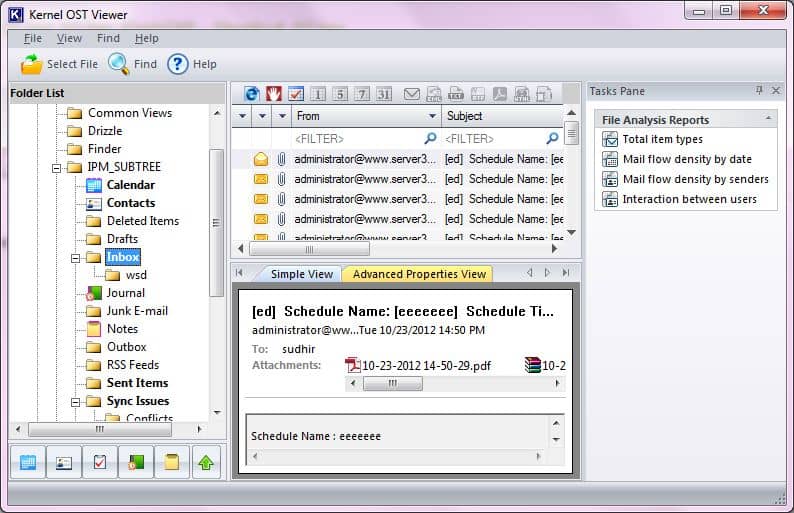Click the PDF export icon

coord(500,94)
